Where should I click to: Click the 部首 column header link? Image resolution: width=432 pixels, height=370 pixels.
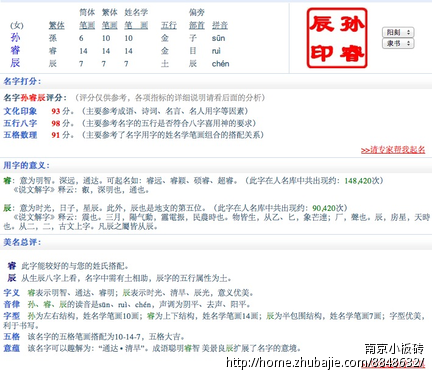pyautogui.click(x=197, y=25)
